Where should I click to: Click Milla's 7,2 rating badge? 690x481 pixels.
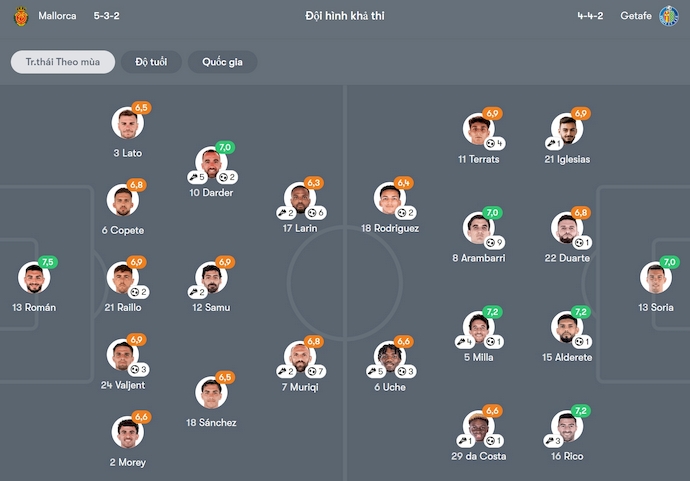point(492,312)
